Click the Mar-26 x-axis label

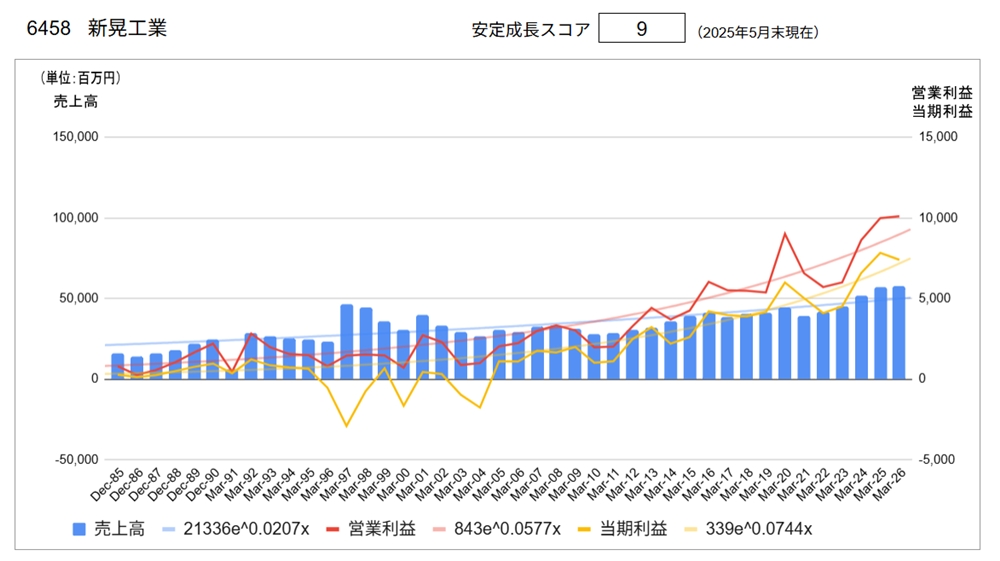[889, 485]
